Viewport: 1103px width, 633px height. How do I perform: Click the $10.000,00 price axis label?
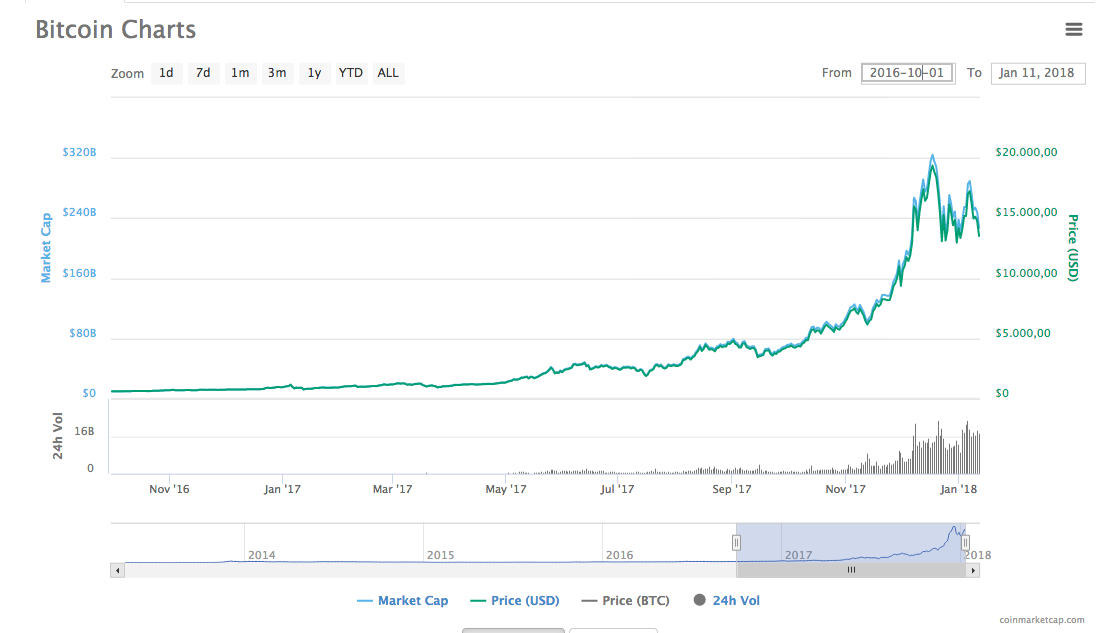[1026, 273]
